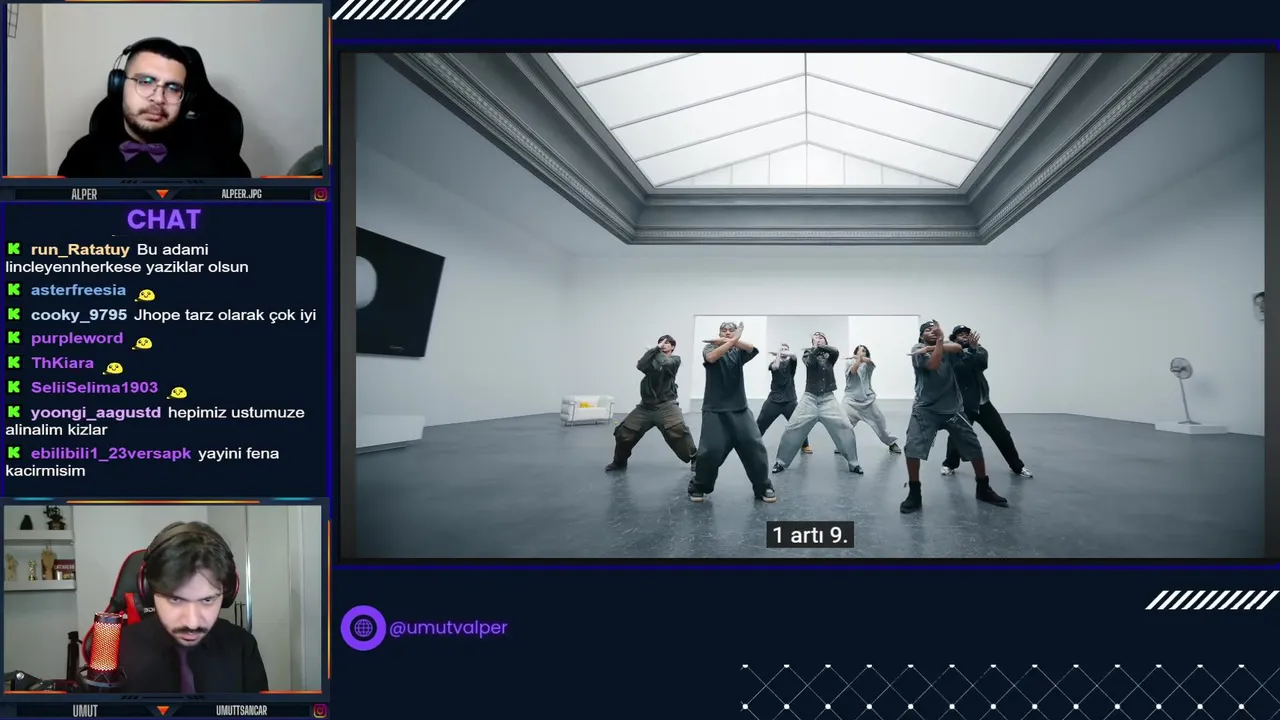Screen dimensions: 1280x720
Task: Click the Kick badge beside ThKiara
Action: point(14,363)
